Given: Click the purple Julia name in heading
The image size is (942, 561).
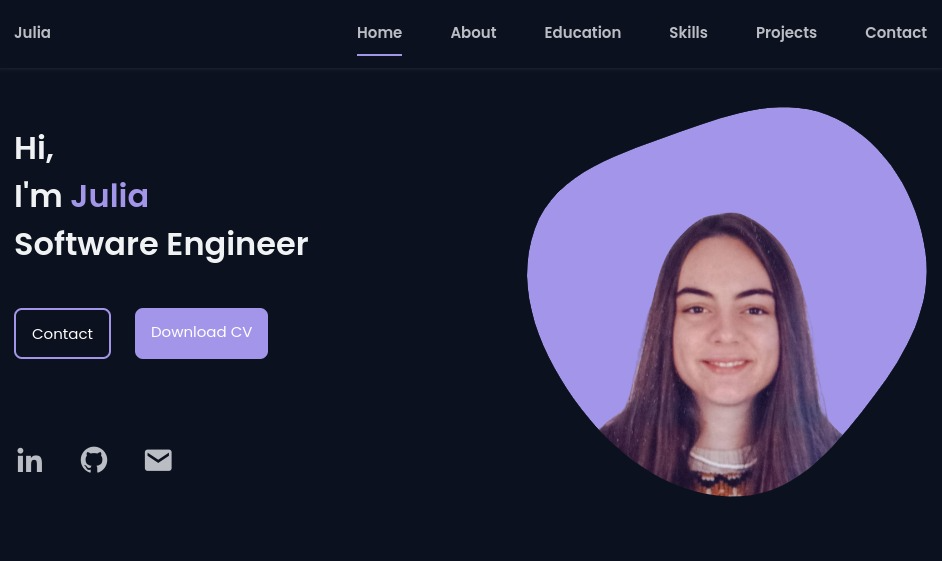Looking at the screenshot, I should (x=110, y=196).
